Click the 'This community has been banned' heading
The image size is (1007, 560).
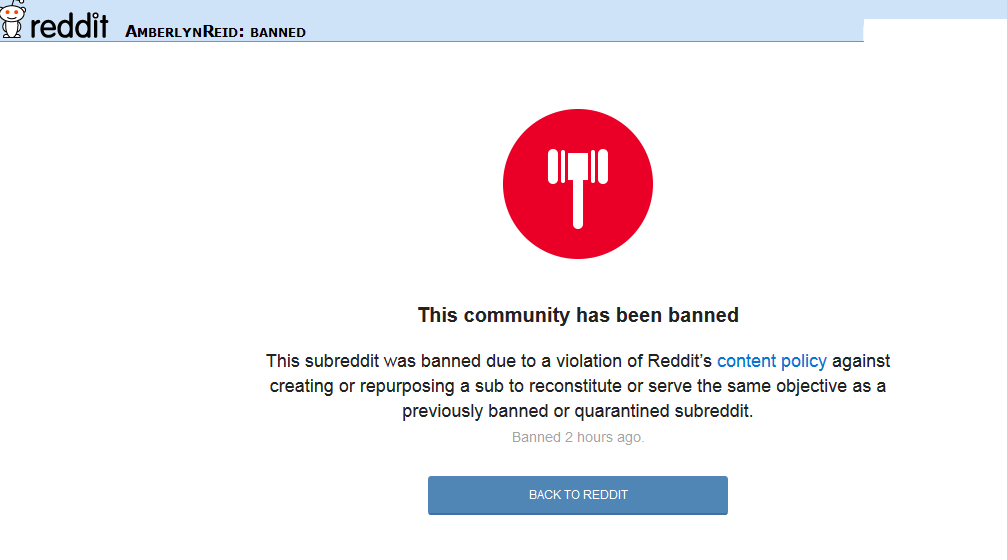click(578, 315)
